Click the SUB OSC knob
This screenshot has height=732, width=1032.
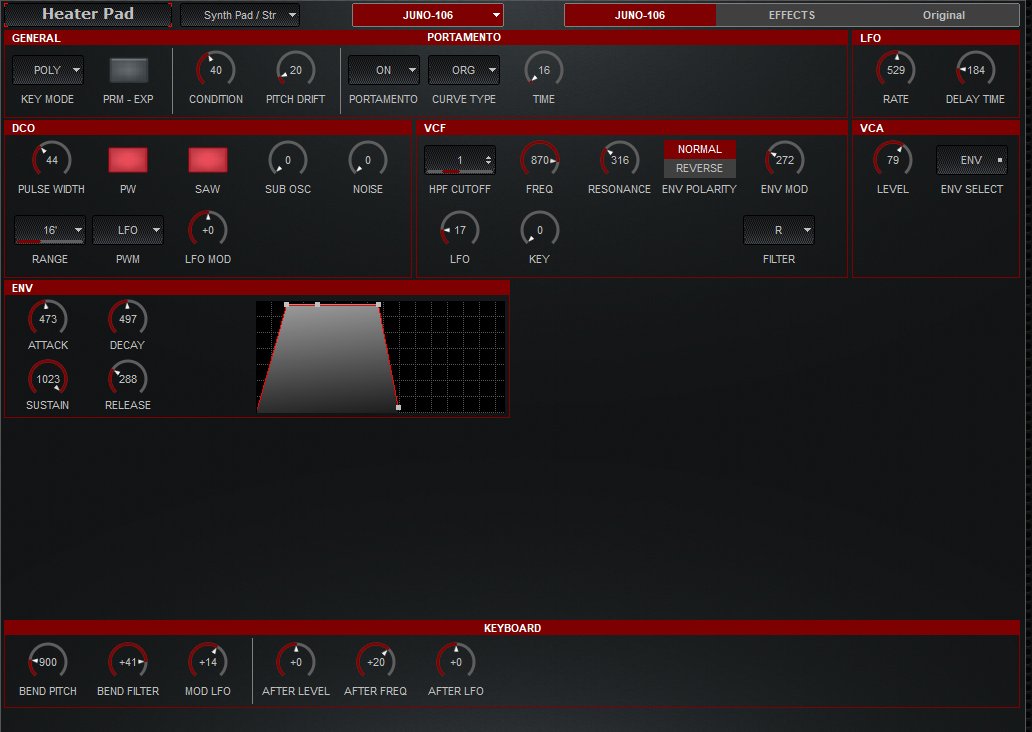tap(288, 160)
